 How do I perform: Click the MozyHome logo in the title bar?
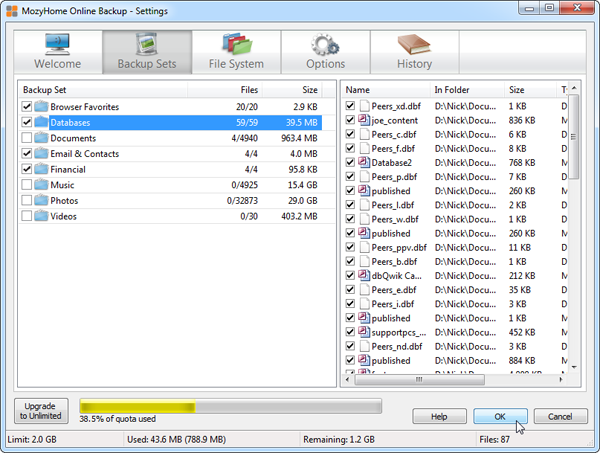pos(12,11)
